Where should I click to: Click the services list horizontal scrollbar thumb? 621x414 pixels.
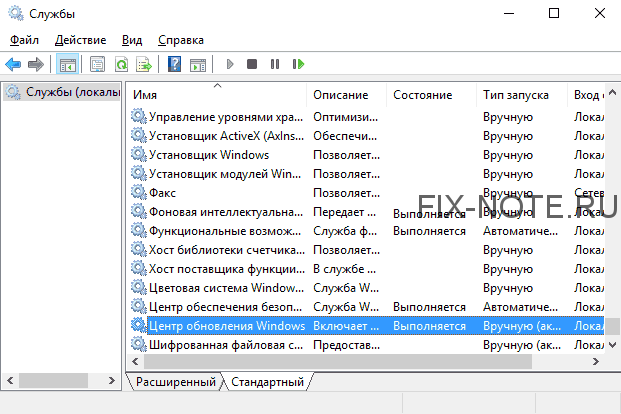(x=337, y=361)
